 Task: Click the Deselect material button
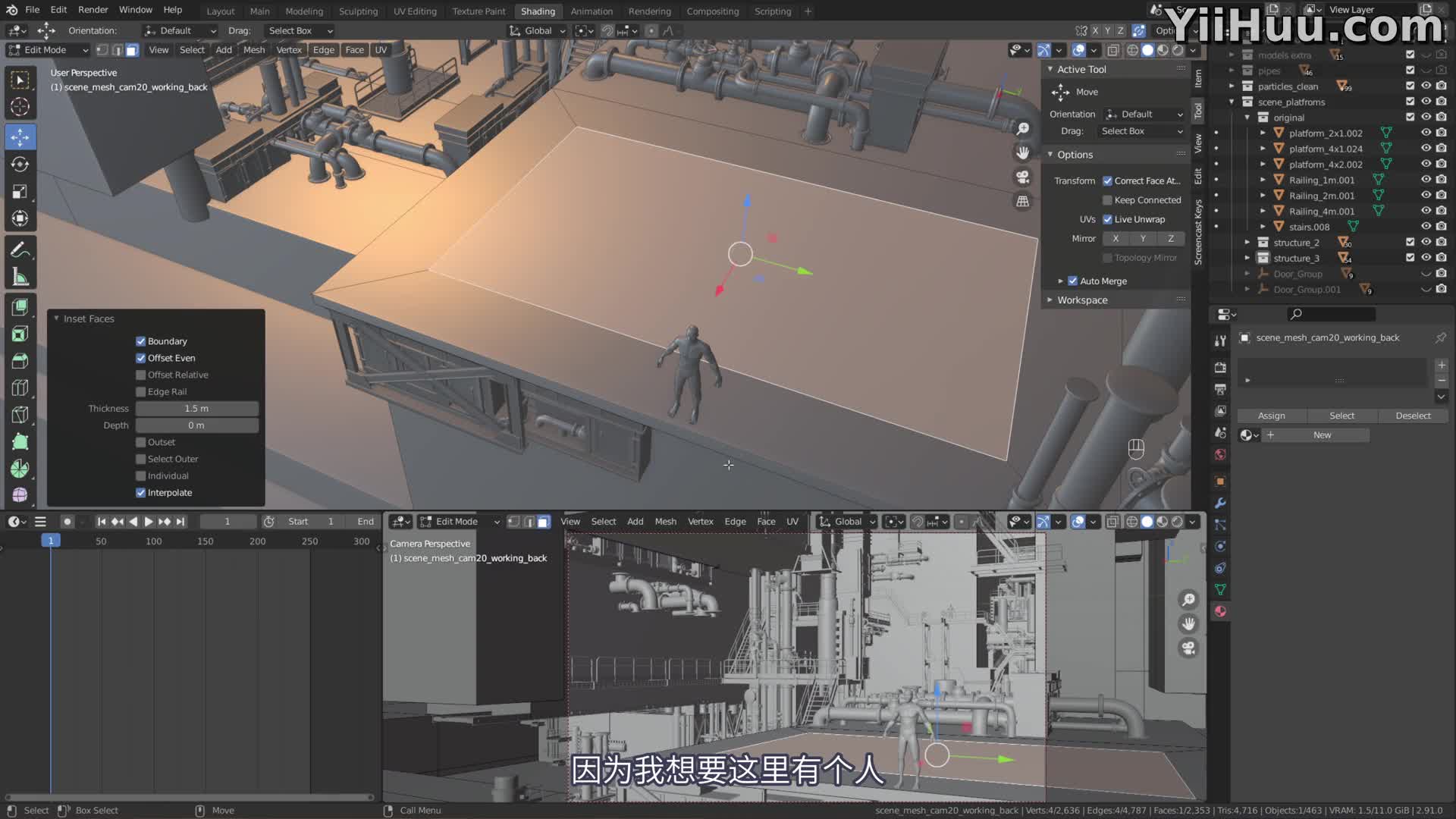(1413, 416)
